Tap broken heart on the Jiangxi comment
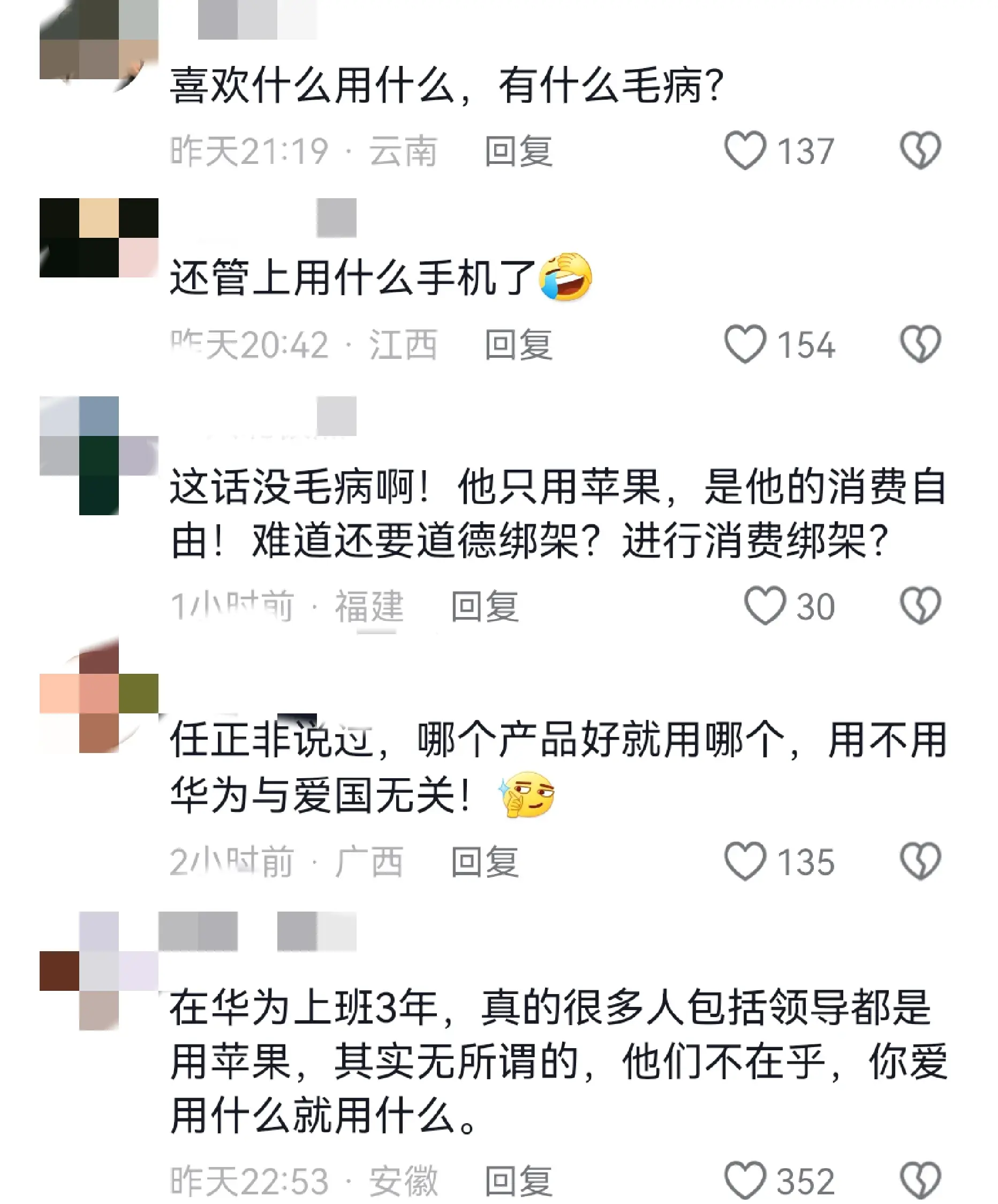 tap(920, 344)
